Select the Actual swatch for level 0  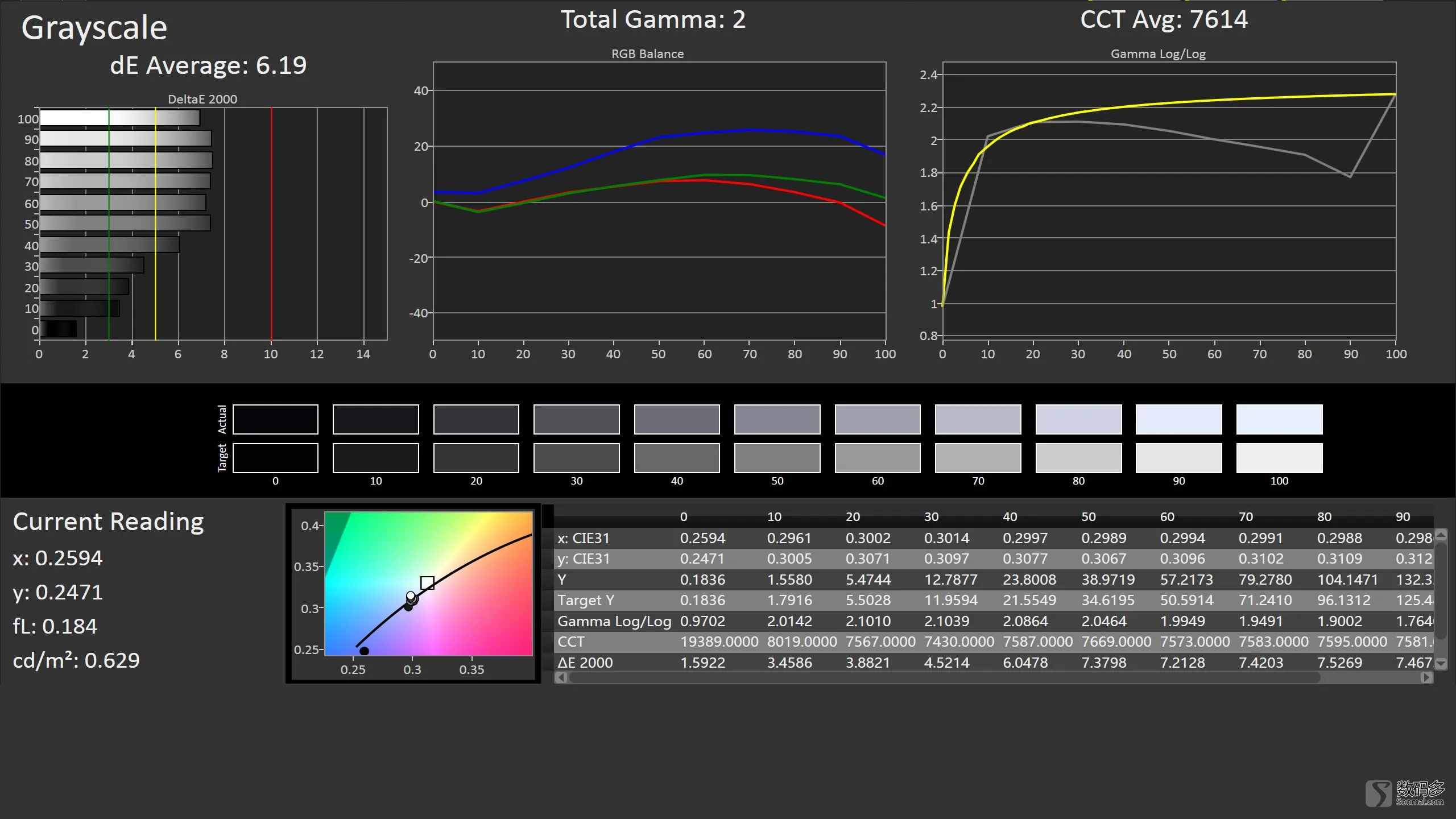pyautogui.click(x=275, y=419)
